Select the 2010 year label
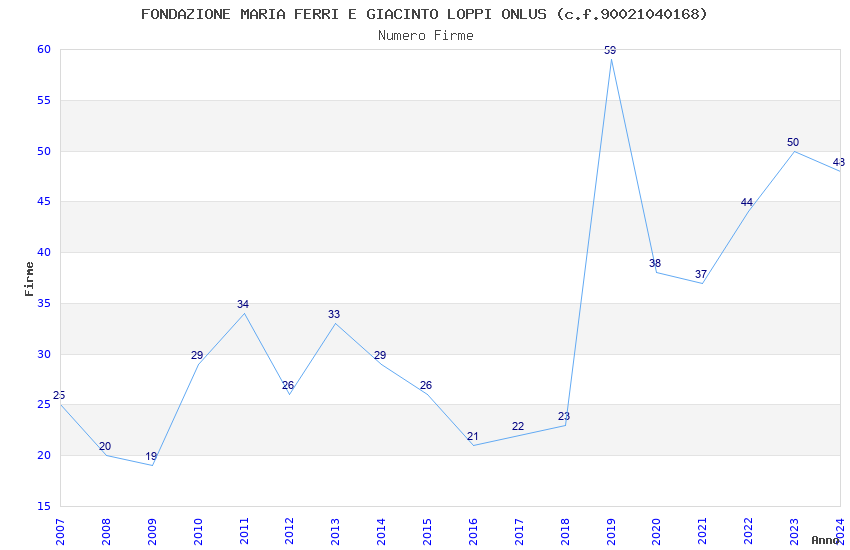Viewport: 850px width, 550px height. [x=198, y=532]
